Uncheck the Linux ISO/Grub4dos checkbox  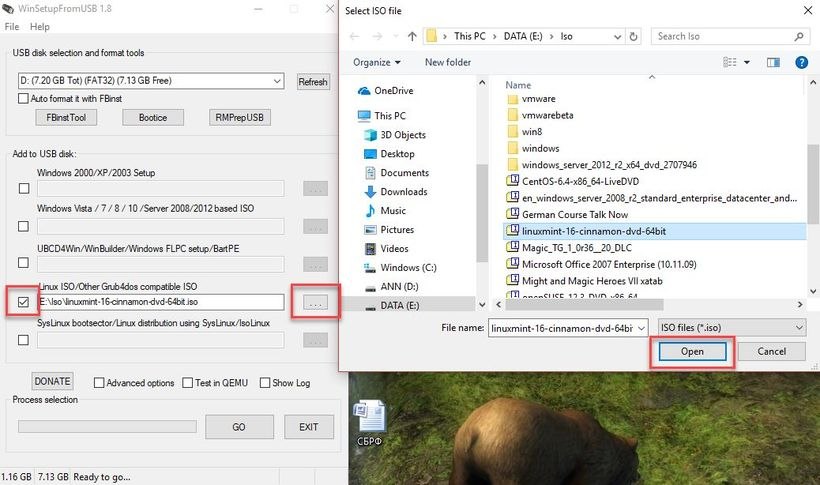click(23, 301)
